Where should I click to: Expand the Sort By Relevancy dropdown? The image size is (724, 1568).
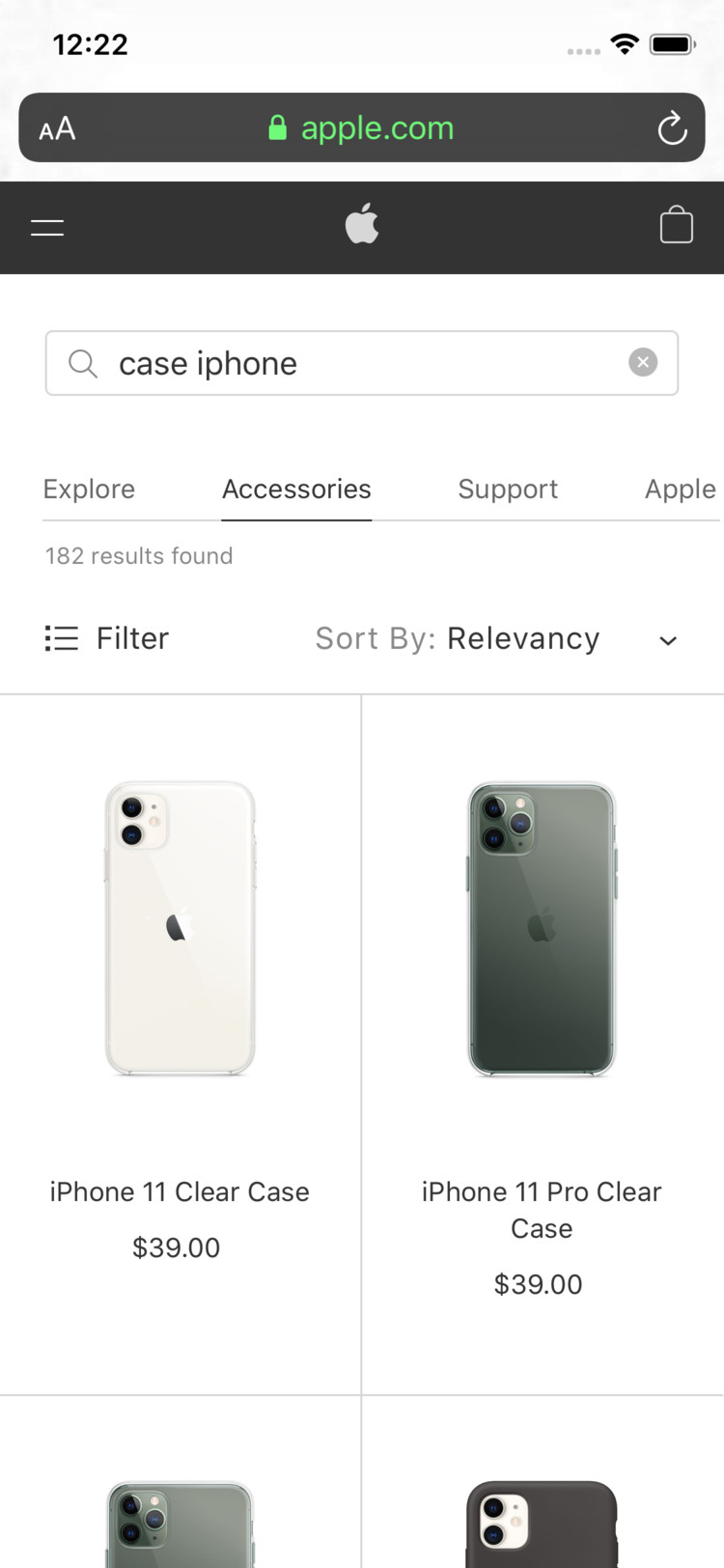458,639
